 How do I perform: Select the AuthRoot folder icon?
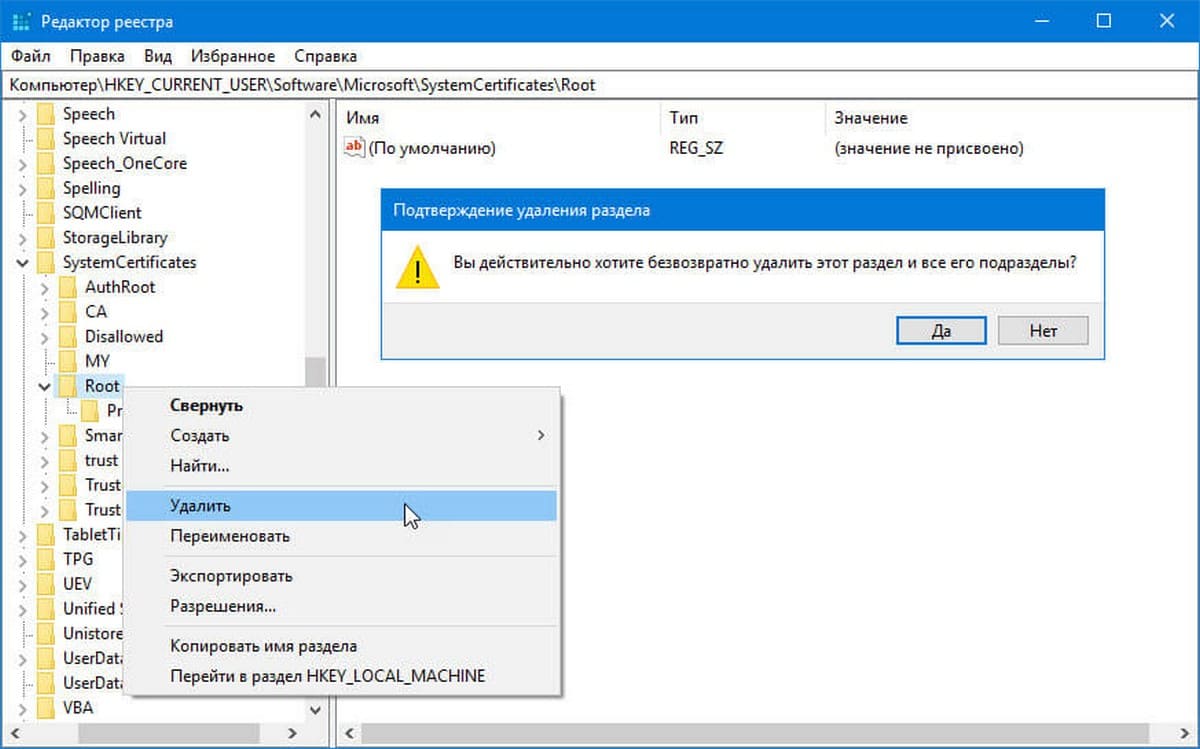[68, 287]
